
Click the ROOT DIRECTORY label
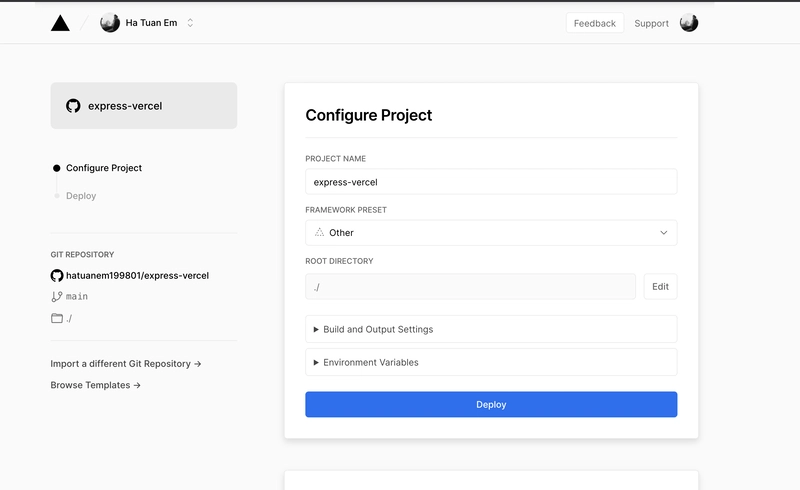click(339, 261)
